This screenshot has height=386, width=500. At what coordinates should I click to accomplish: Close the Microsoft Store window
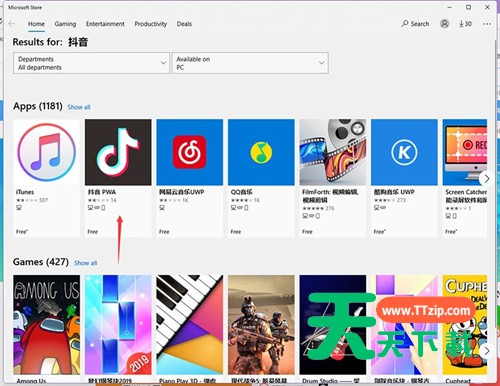pos(487,7)
